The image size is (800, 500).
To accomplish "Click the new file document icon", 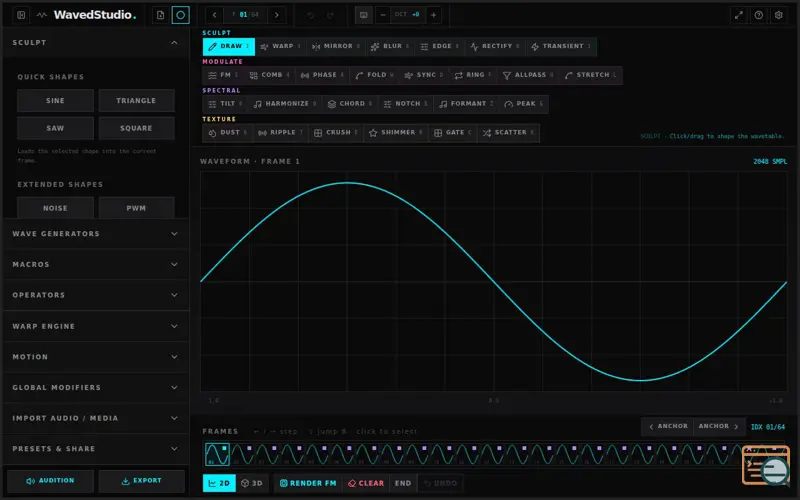I will (160, 15).
